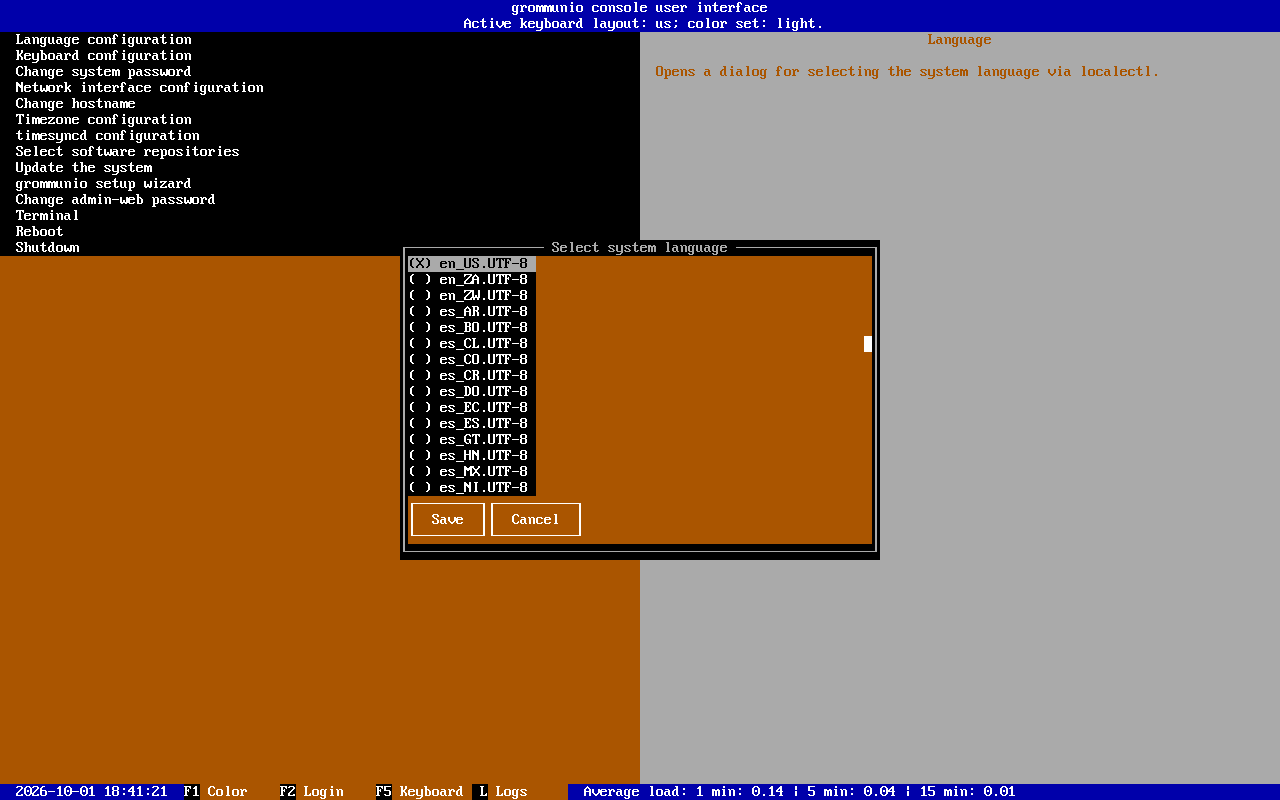The image size is (1280, 800).
Task: Click the Language heading in description pane
Action: click(x=960, y=40)
